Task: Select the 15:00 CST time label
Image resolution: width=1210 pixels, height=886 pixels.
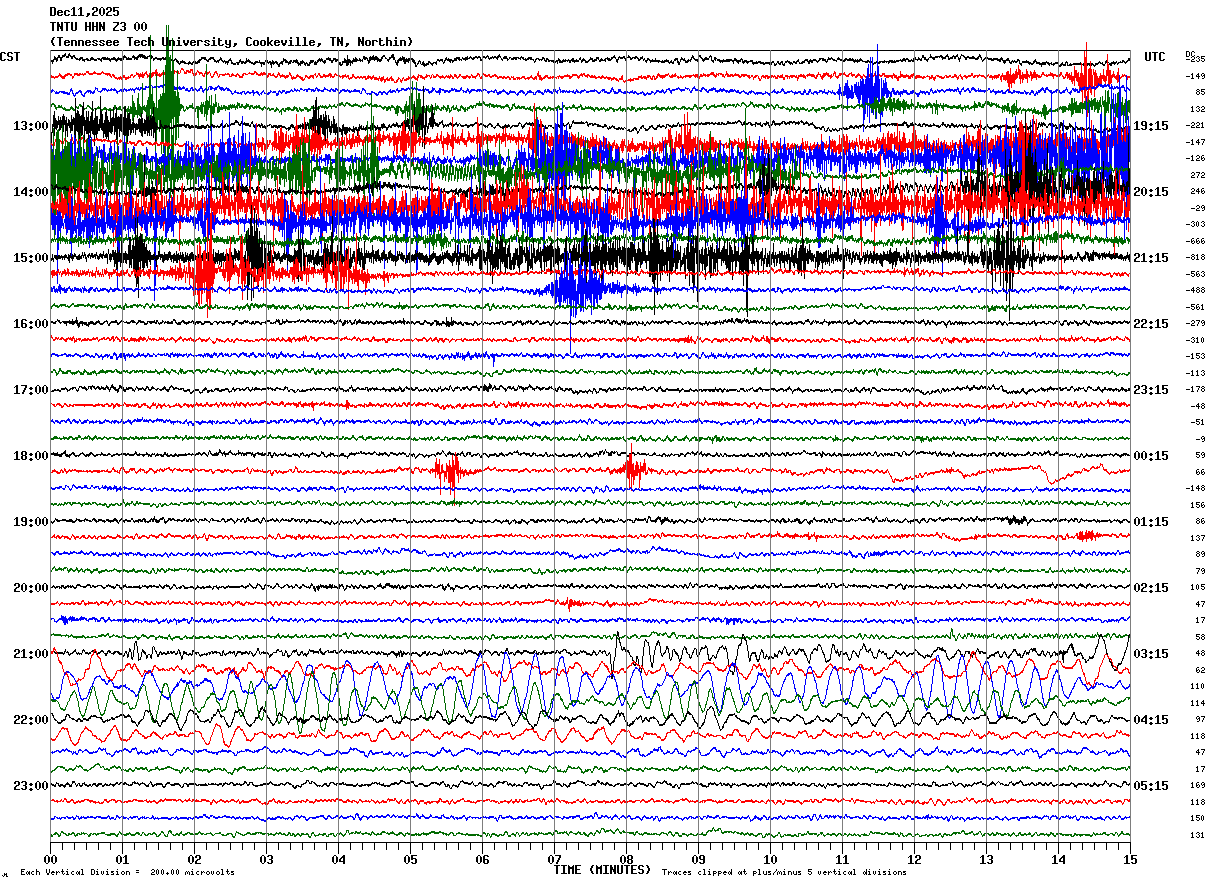Action: pyautogui.click(x=31, y=258)
